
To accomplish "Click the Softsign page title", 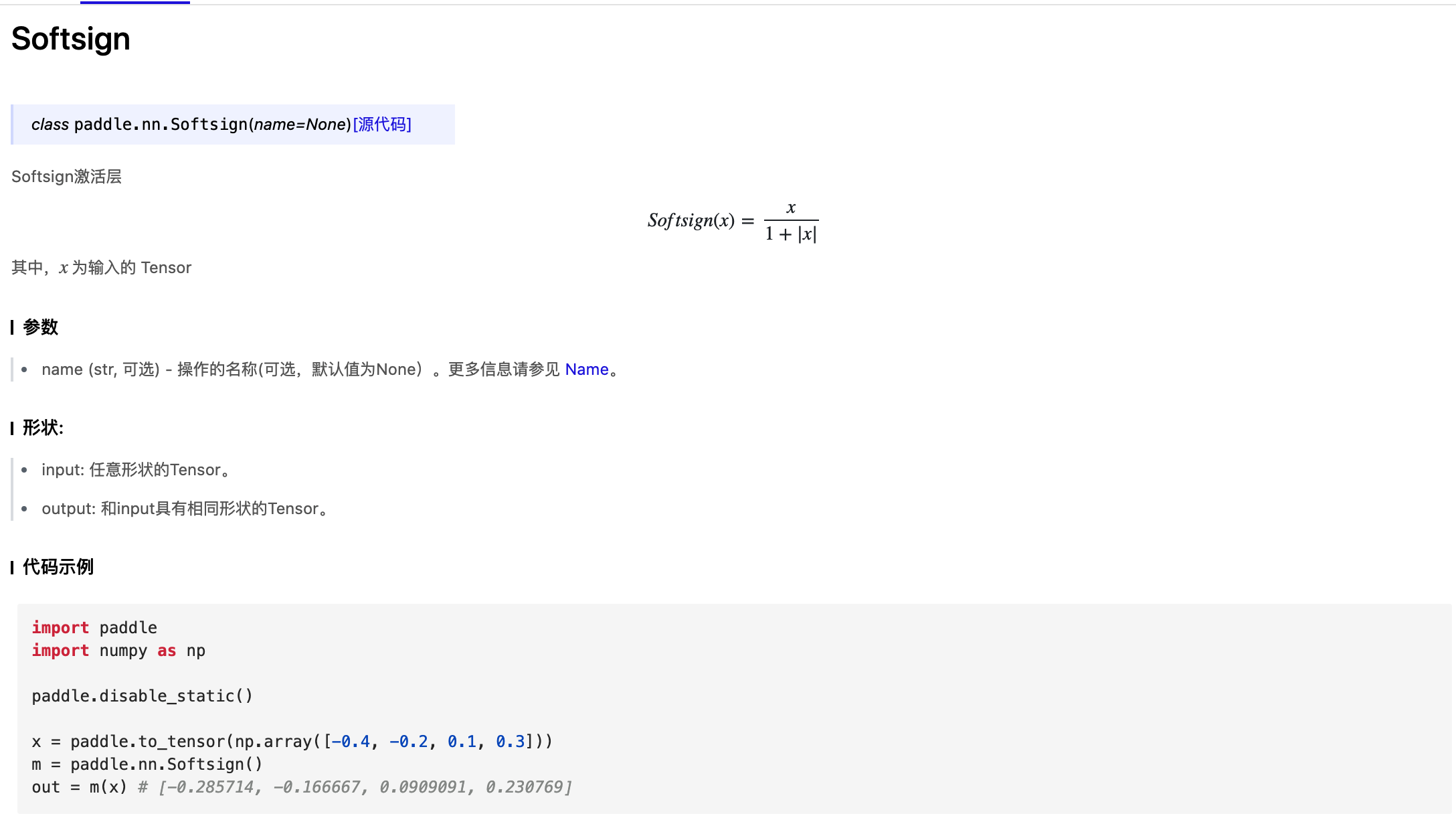I will pyautogui.click(x=71, y=39).
